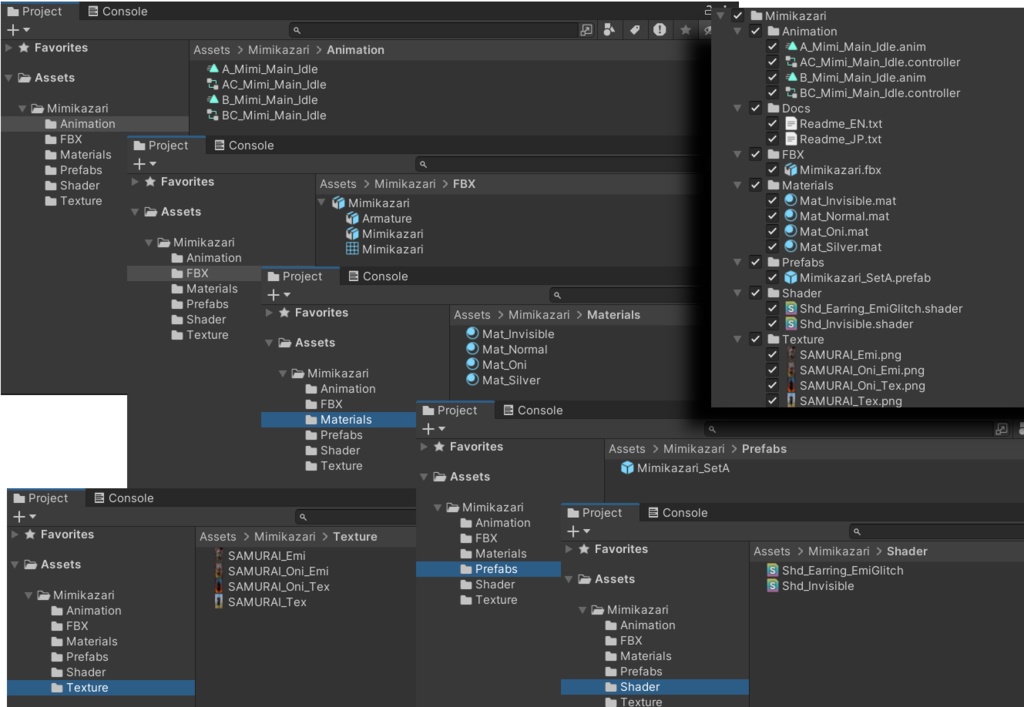Click search field in the Animation-view window
Viewport: 1024px width, 707px height.
tap(434, 30)
